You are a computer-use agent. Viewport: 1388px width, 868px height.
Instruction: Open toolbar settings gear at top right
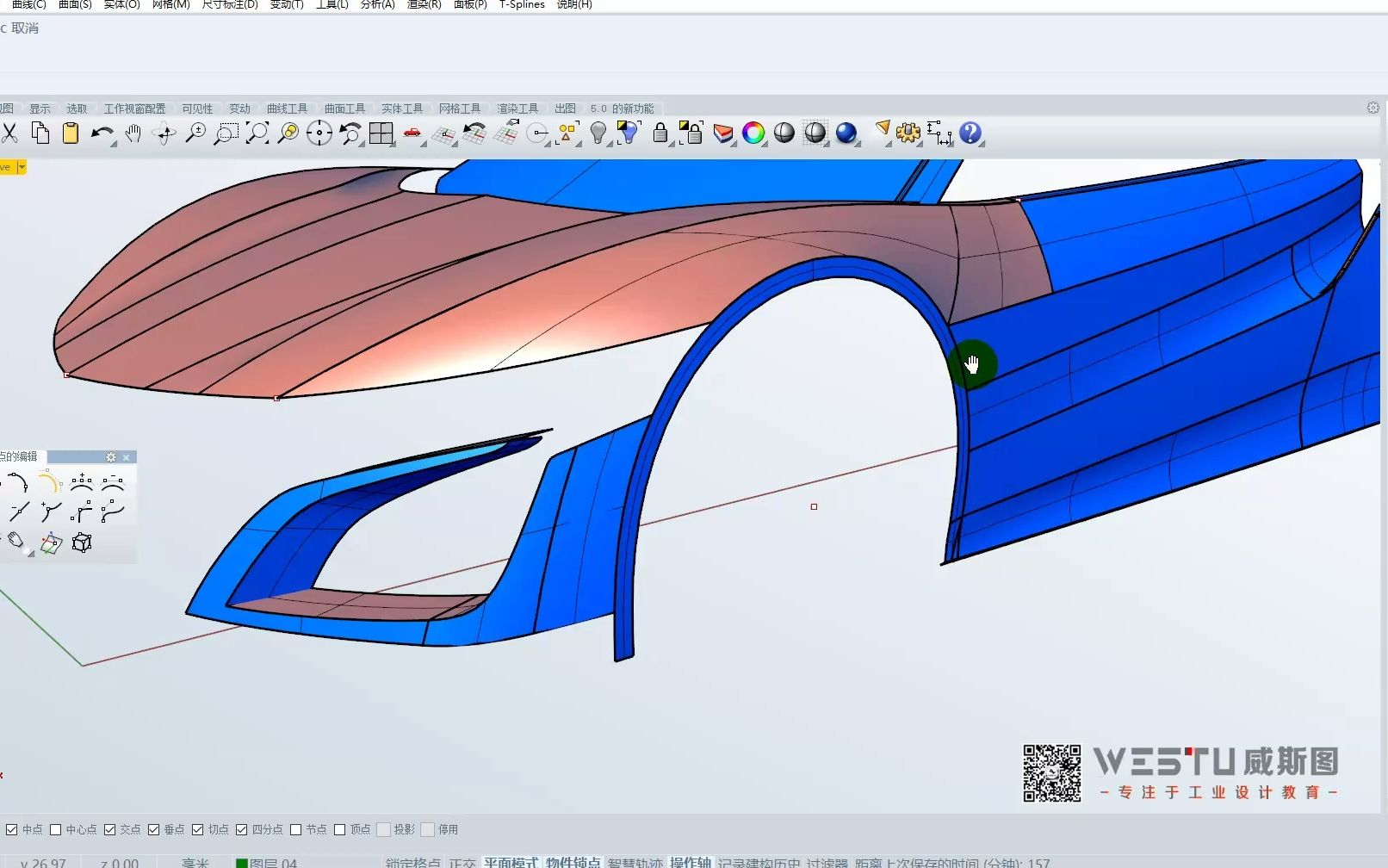(x=1373, y=108)
